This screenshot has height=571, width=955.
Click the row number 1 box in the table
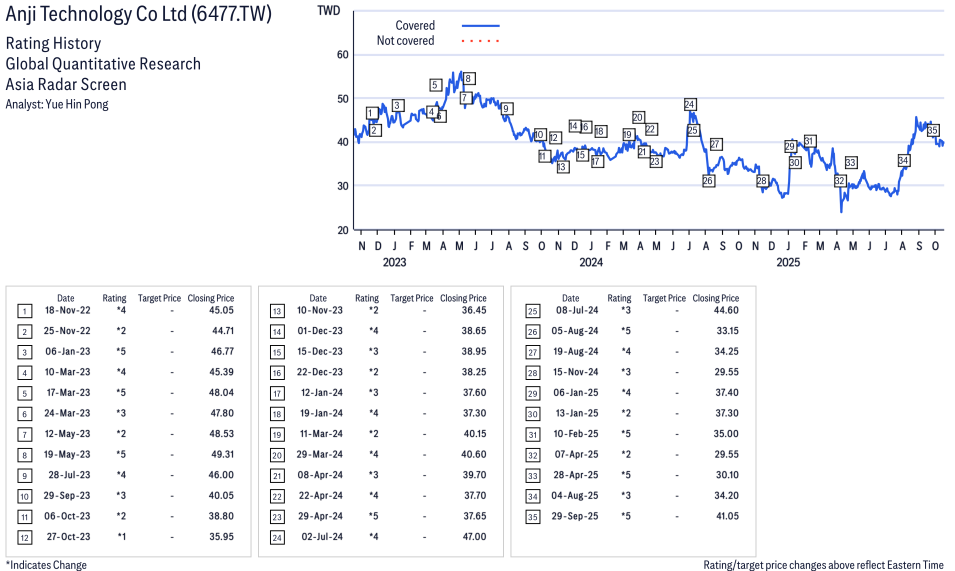tap(24, 310)
